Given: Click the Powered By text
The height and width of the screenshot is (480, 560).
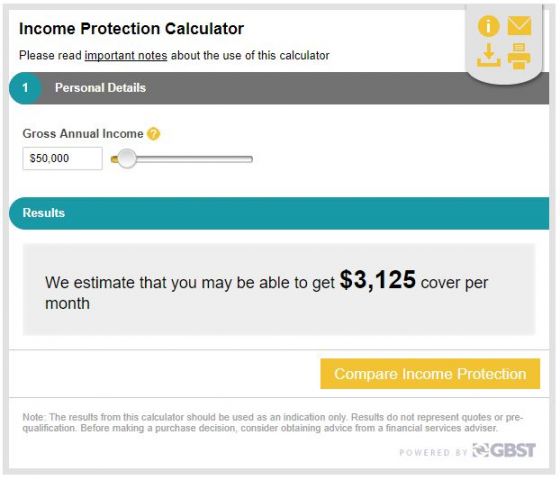Looking at the screenshot, I should [x=433, y=452].
